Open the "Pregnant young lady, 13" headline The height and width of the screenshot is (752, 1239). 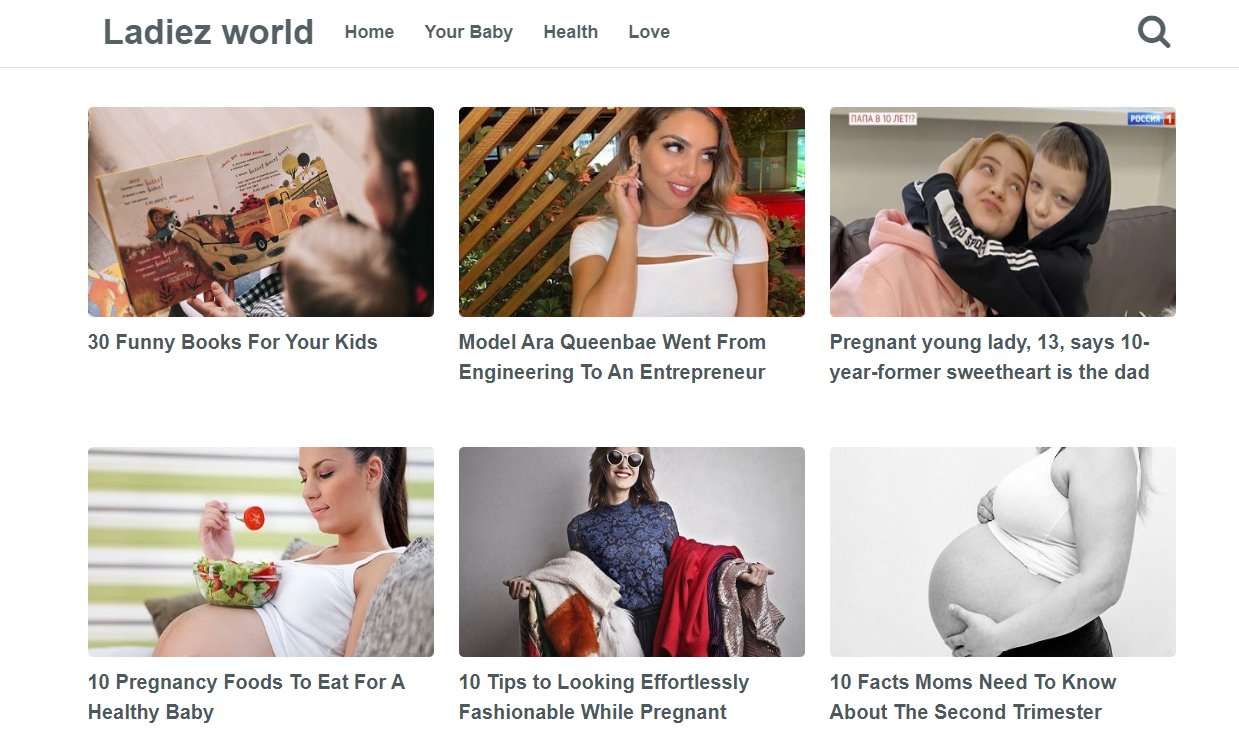point(989,357)
